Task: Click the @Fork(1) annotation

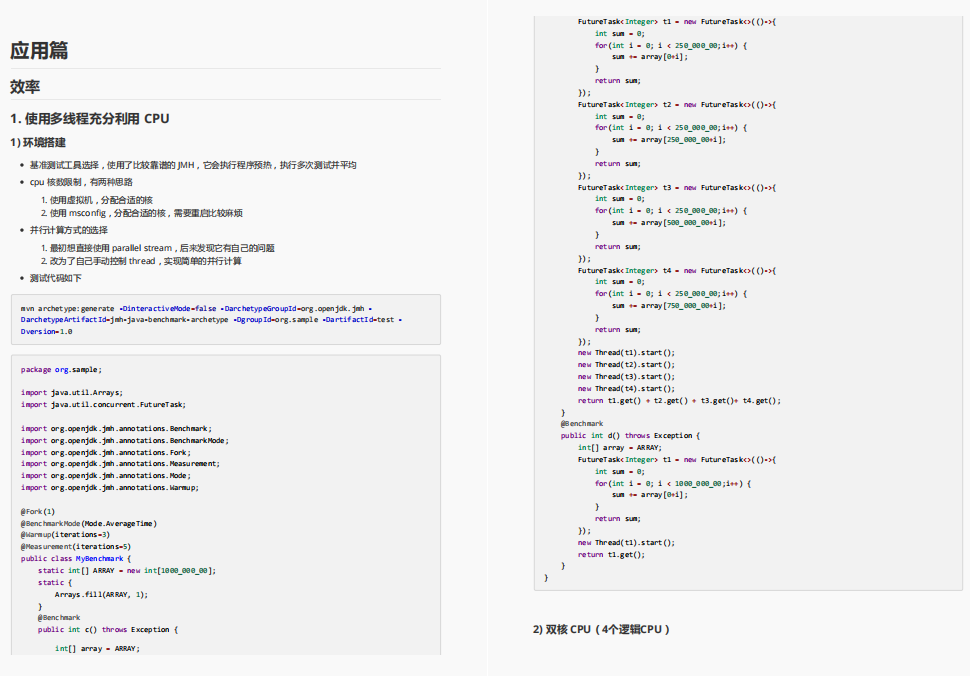Action: (38, 511)
